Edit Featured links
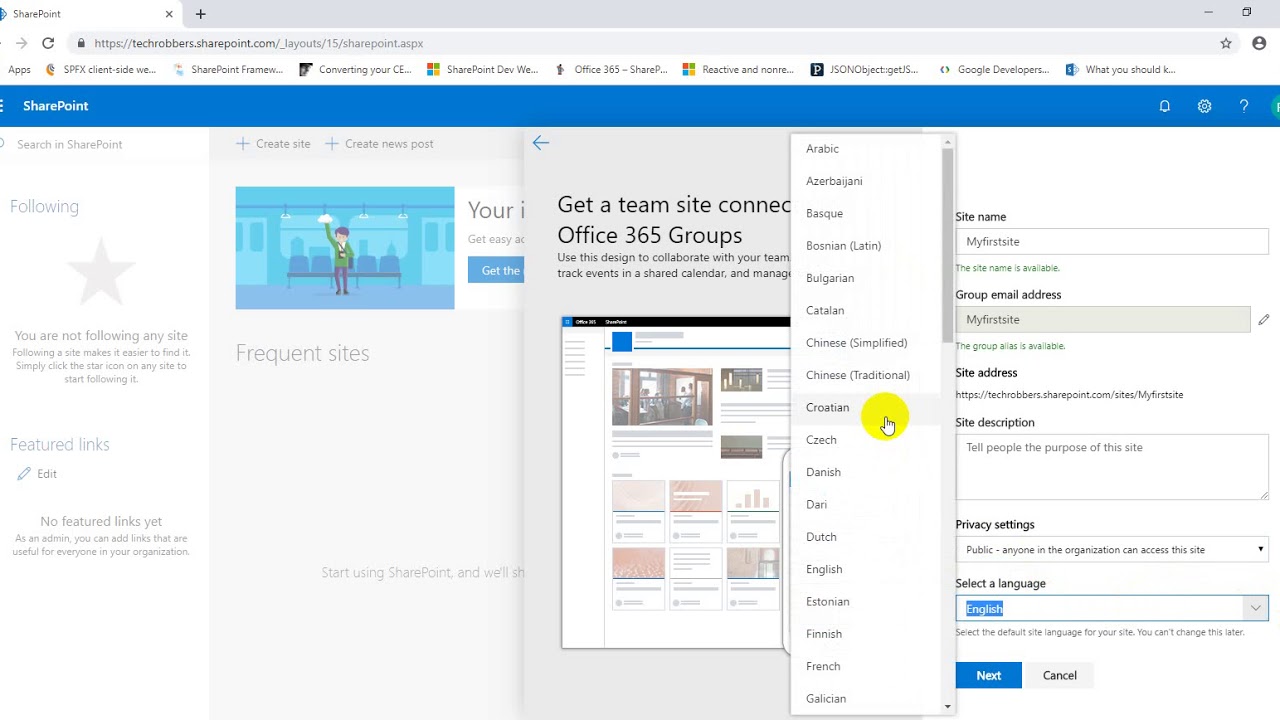Viewport: 1280px width, 720px height. click(38, 474)
